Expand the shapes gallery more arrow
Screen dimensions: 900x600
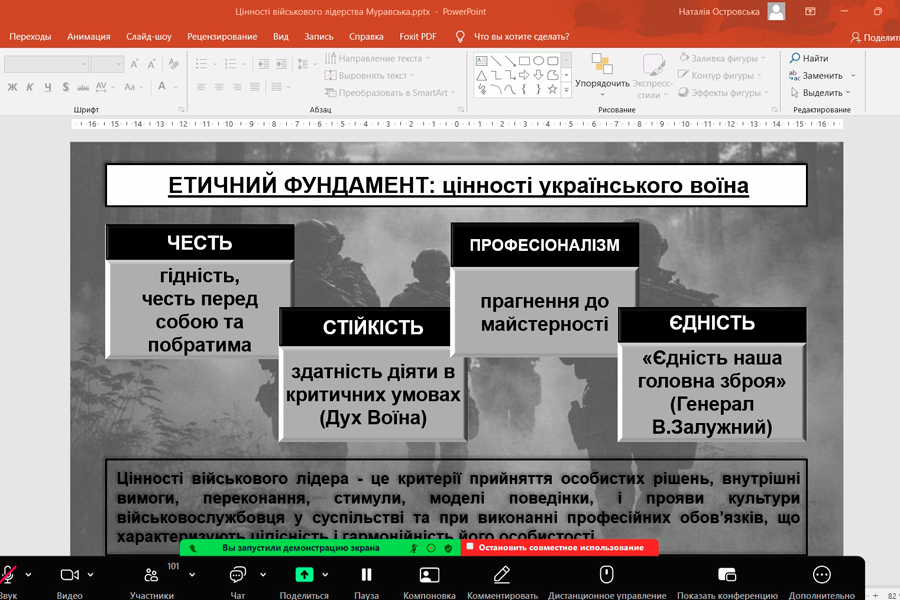[x=567, y=90]
